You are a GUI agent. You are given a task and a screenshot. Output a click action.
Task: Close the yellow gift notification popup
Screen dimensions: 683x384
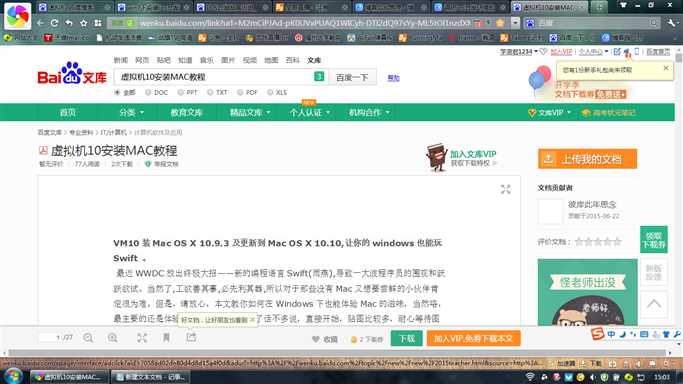(666, 68)
